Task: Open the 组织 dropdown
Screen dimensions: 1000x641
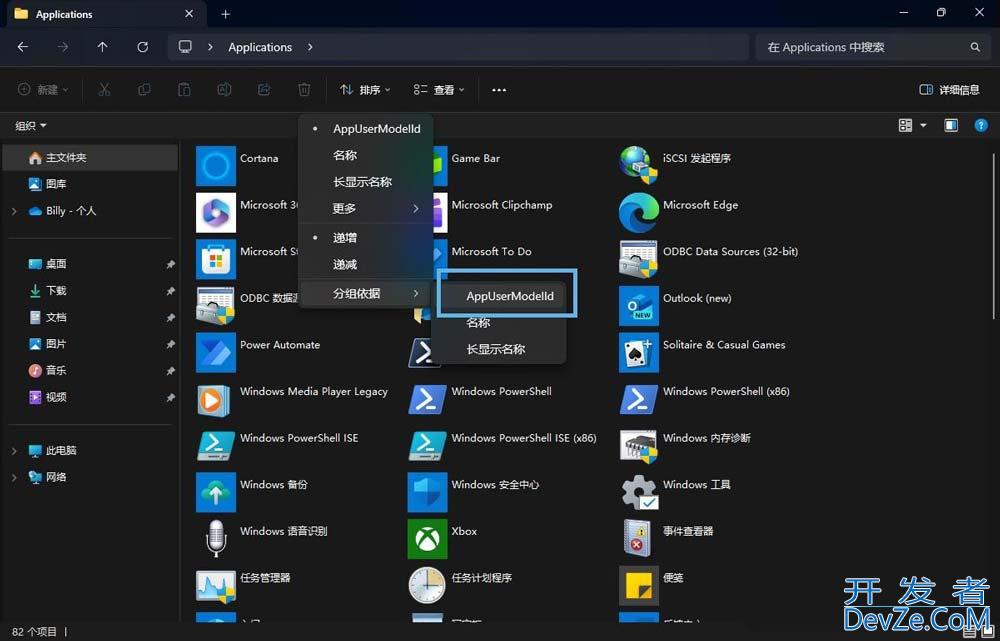Action: (31, 126)
